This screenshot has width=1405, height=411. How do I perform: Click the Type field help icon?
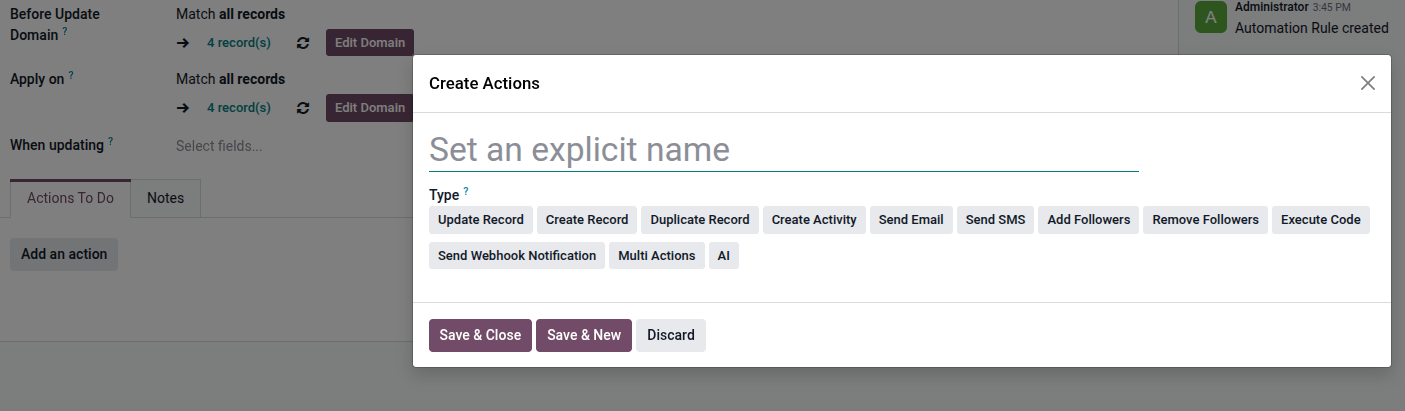(466, 191)
